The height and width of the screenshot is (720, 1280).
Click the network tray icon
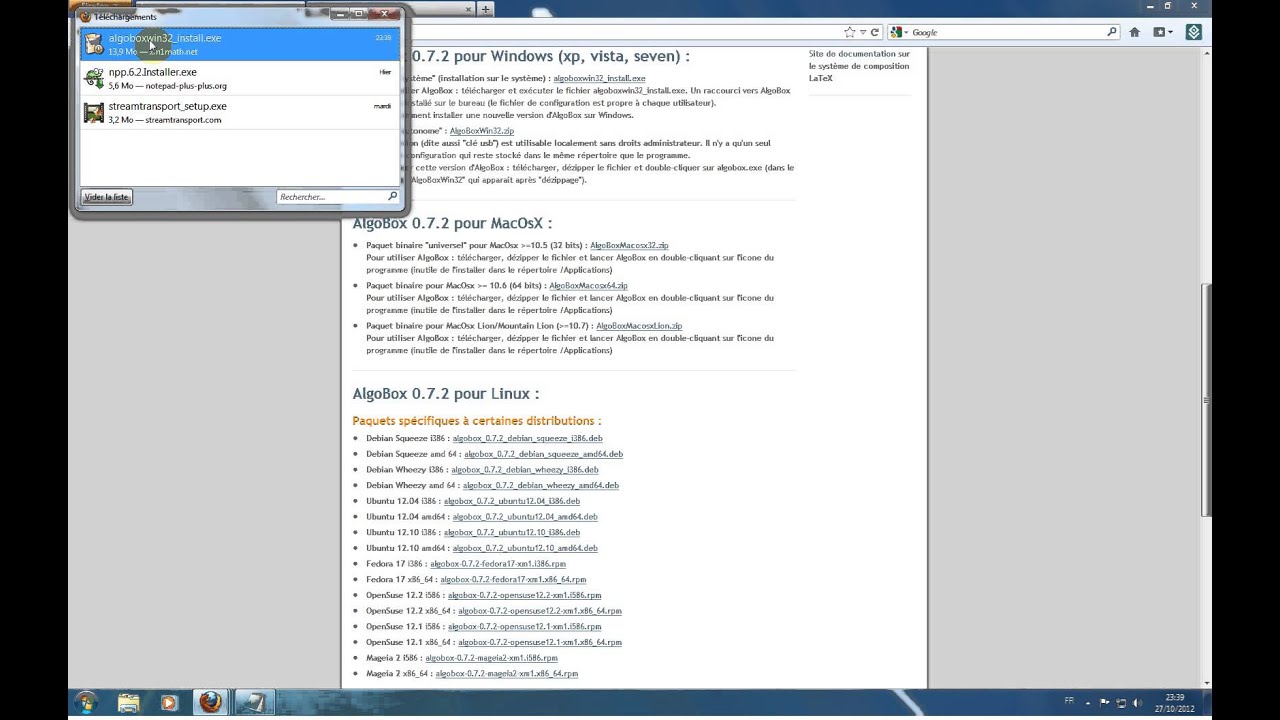(1122, 702)
